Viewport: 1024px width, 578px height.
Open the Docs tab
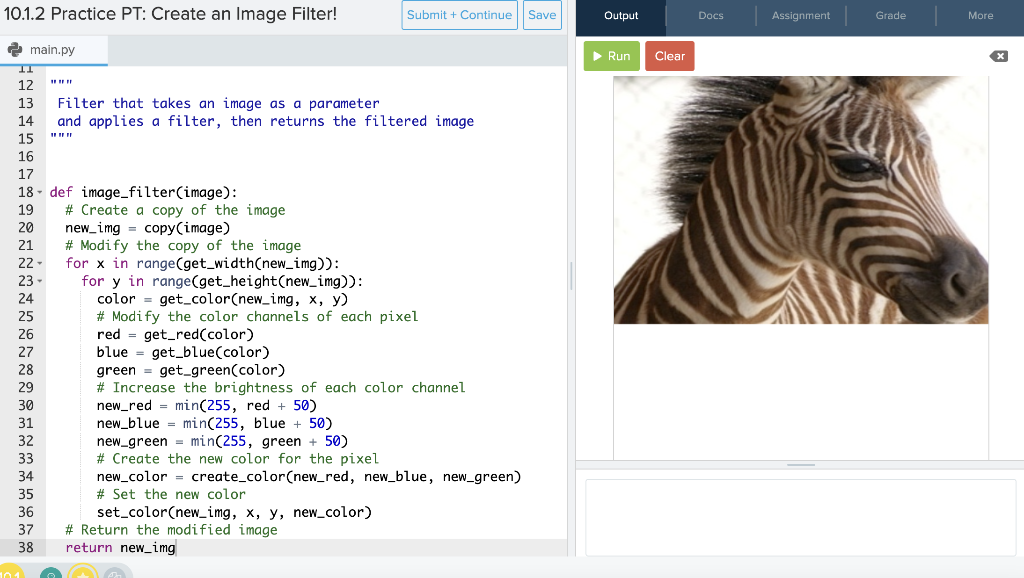[710, 15]
